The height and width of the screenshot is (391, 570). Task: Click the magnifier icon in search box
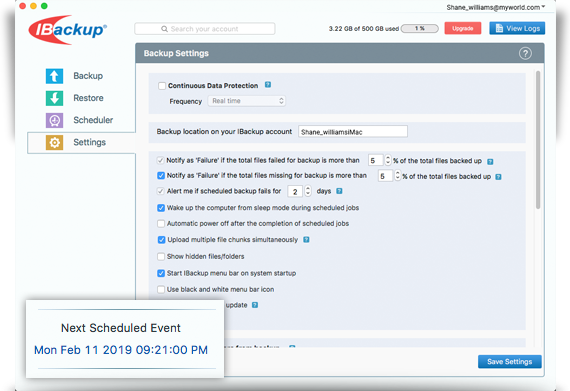coord(164,29)
